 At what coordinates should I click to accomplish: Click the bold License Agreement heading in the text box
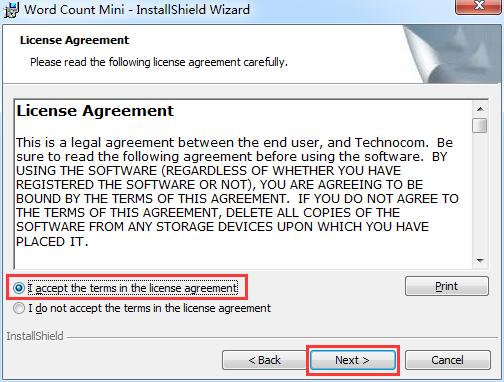coord(95,111)
